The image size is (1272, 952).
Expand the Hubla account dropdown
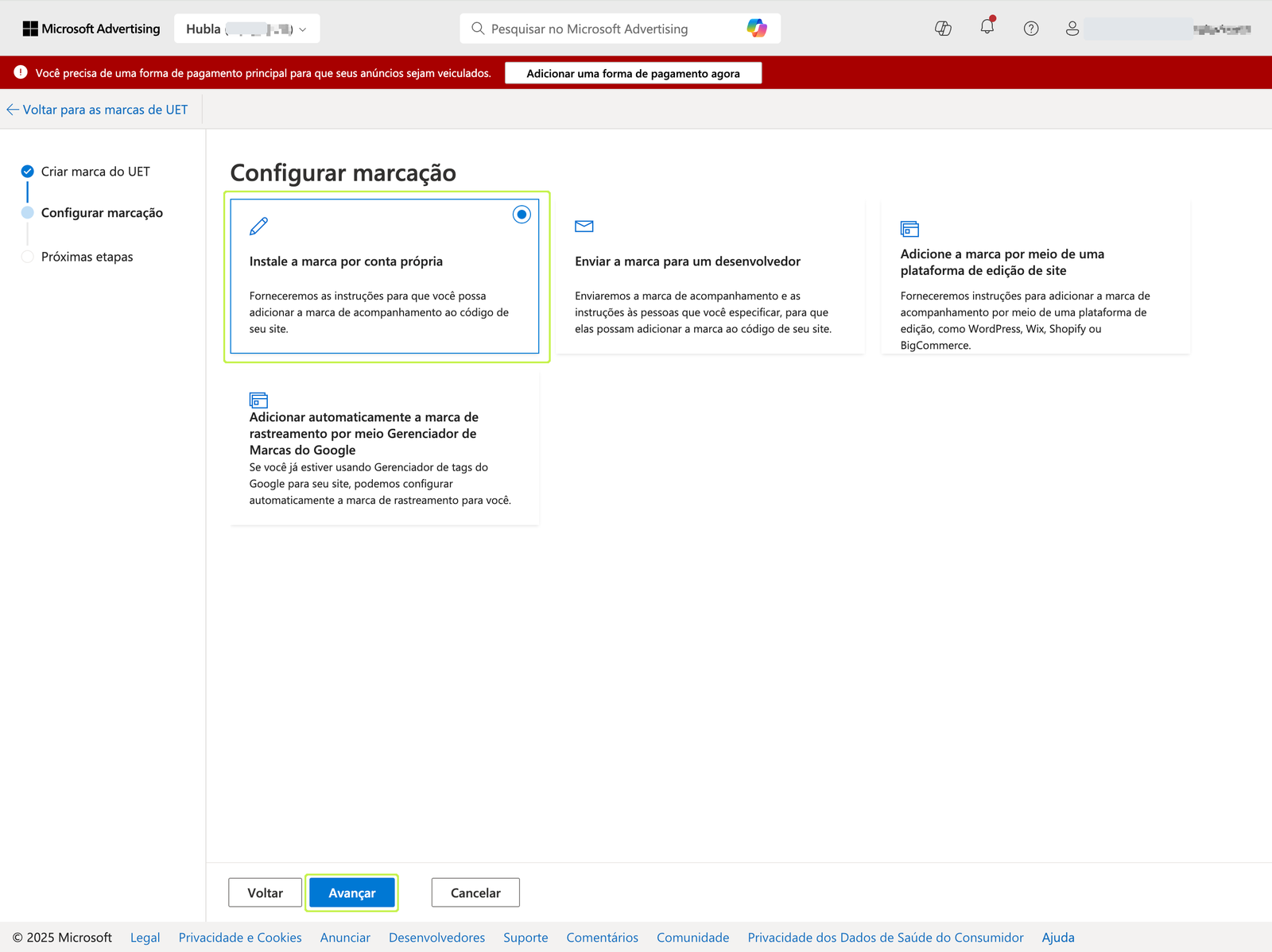click(247, 29)
